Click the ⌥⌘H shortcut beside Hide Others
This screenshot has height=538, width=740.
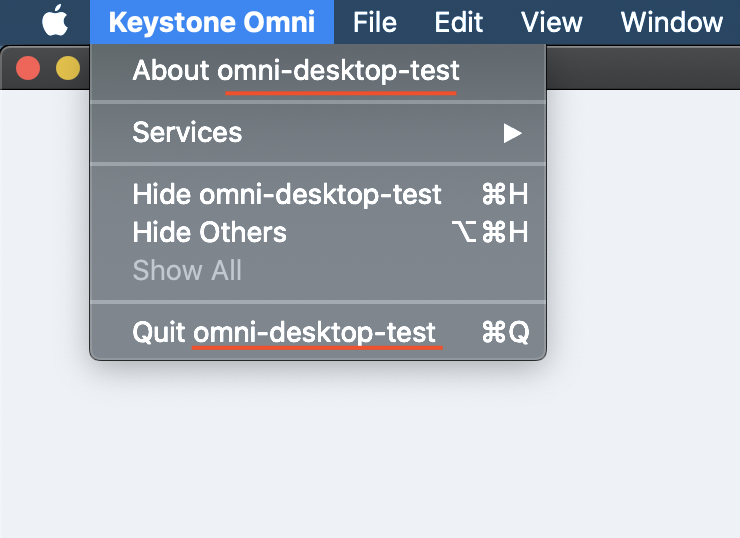(490, 232)
